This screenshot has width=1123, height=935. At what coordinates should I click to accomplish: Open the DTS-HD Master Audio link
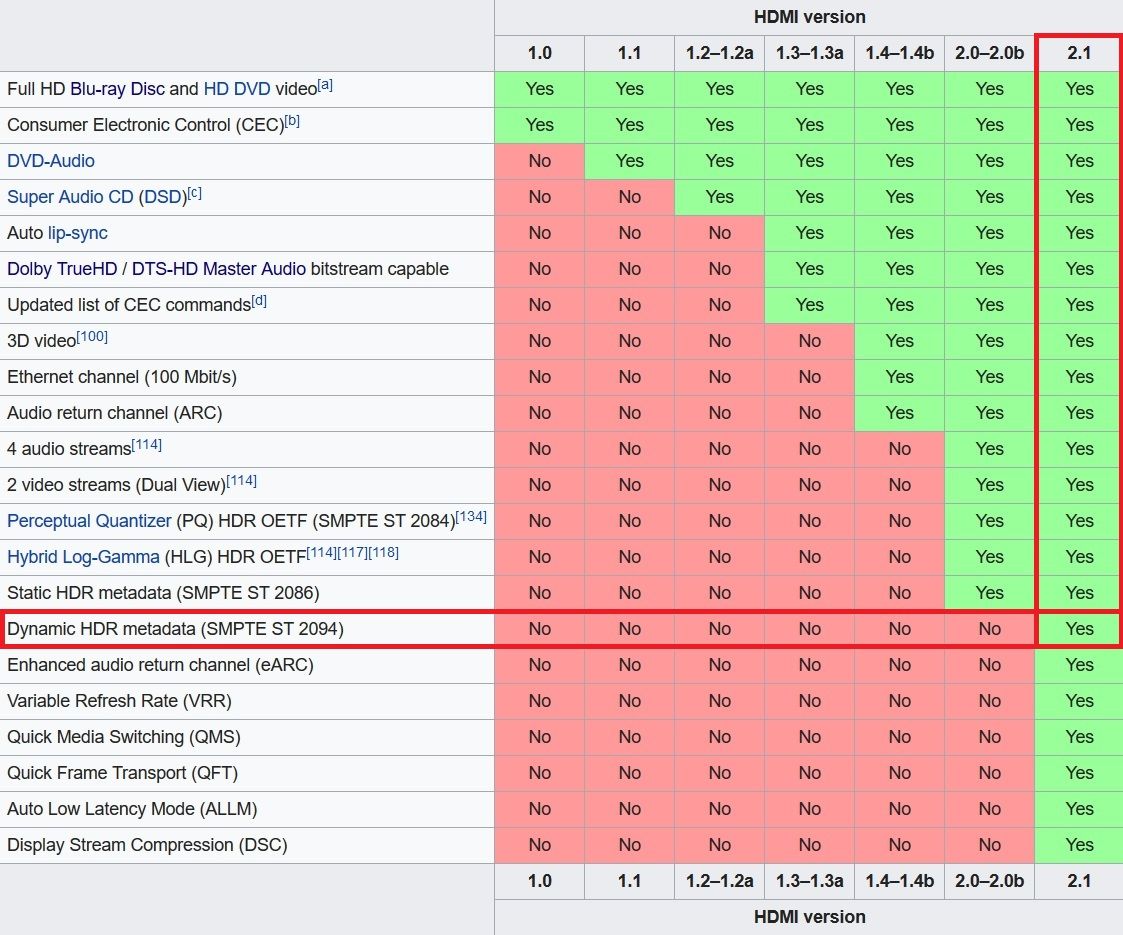pos(218,269)
